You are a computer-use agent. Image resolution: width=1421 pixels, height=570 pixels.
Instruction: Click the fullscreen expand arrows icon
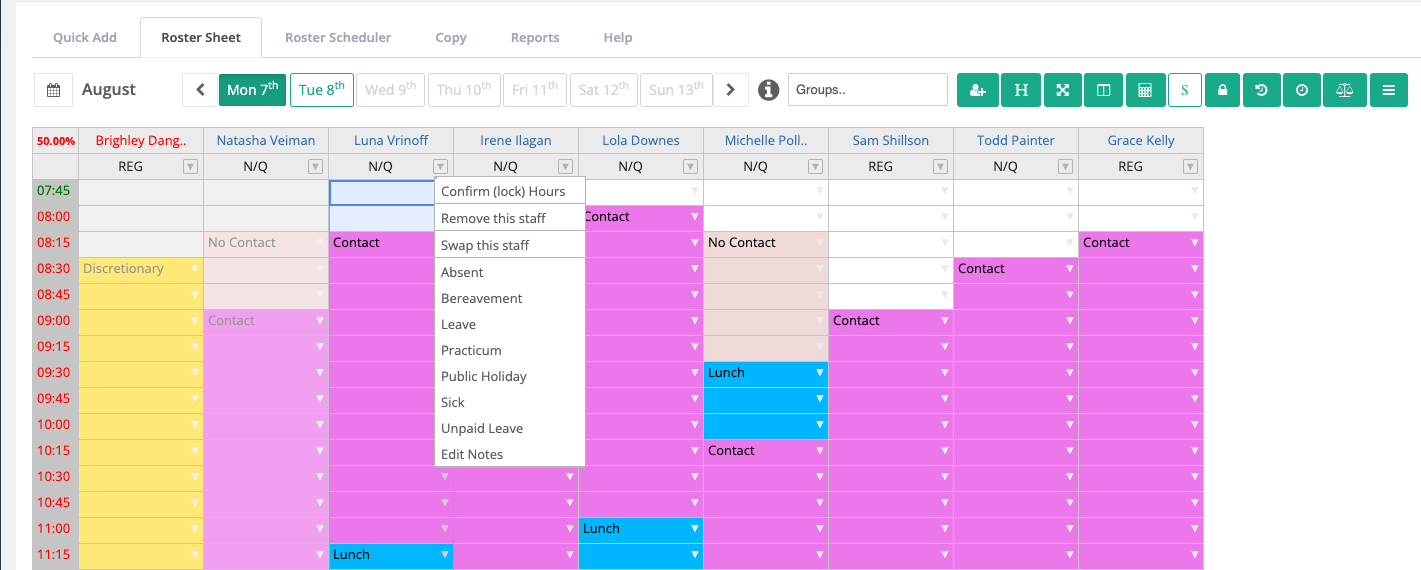pos(1063,90)
